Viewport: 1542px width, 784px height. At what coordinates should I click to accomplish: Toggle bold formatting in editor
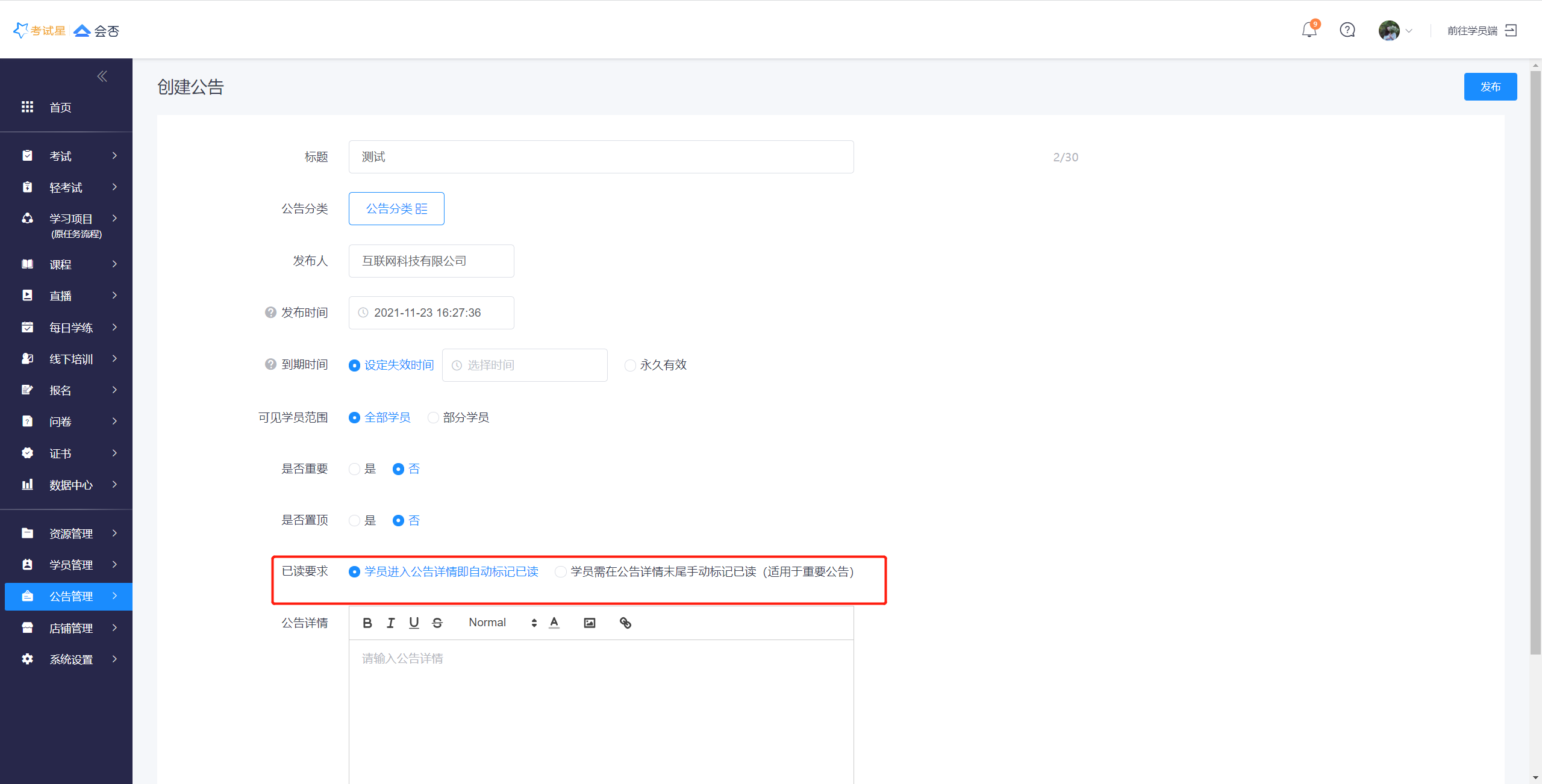pyautogui.click(x=367, y=623)
